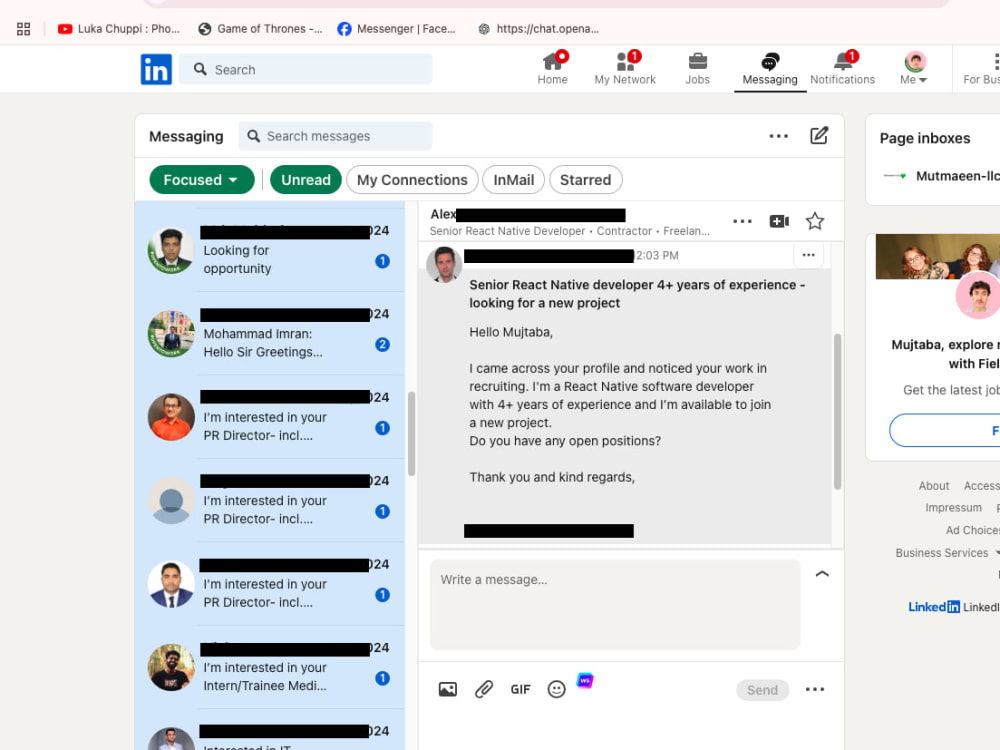Image resolution: width=1000 pixels, height=750 pixels.
Task: Open the LinkedIn home logo
Action: (x=156, y=70)
